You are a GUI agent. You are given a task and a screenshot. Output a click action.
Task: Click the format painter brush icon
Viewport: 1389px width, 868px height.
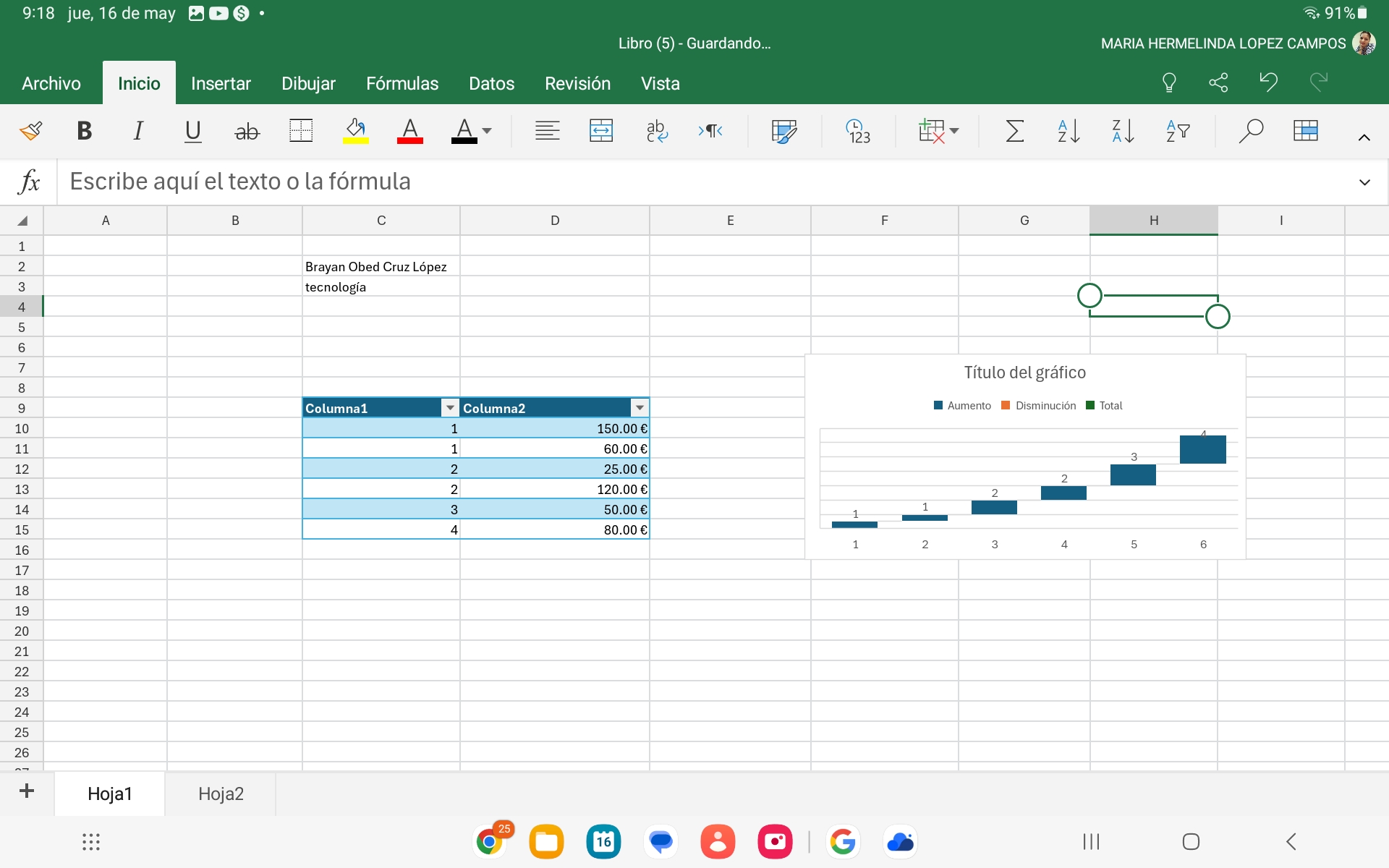(30, 131)
